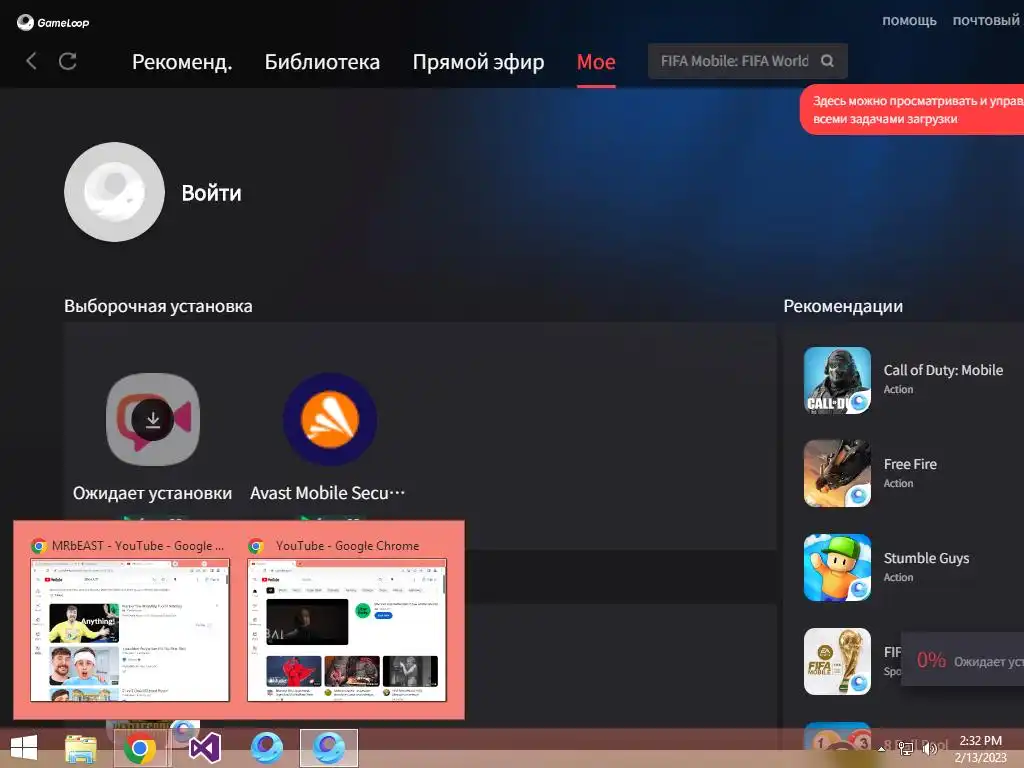Open Visual Studio from the taskbar
The height and width of the screenshot is (768, 1024).
point(204,748)
